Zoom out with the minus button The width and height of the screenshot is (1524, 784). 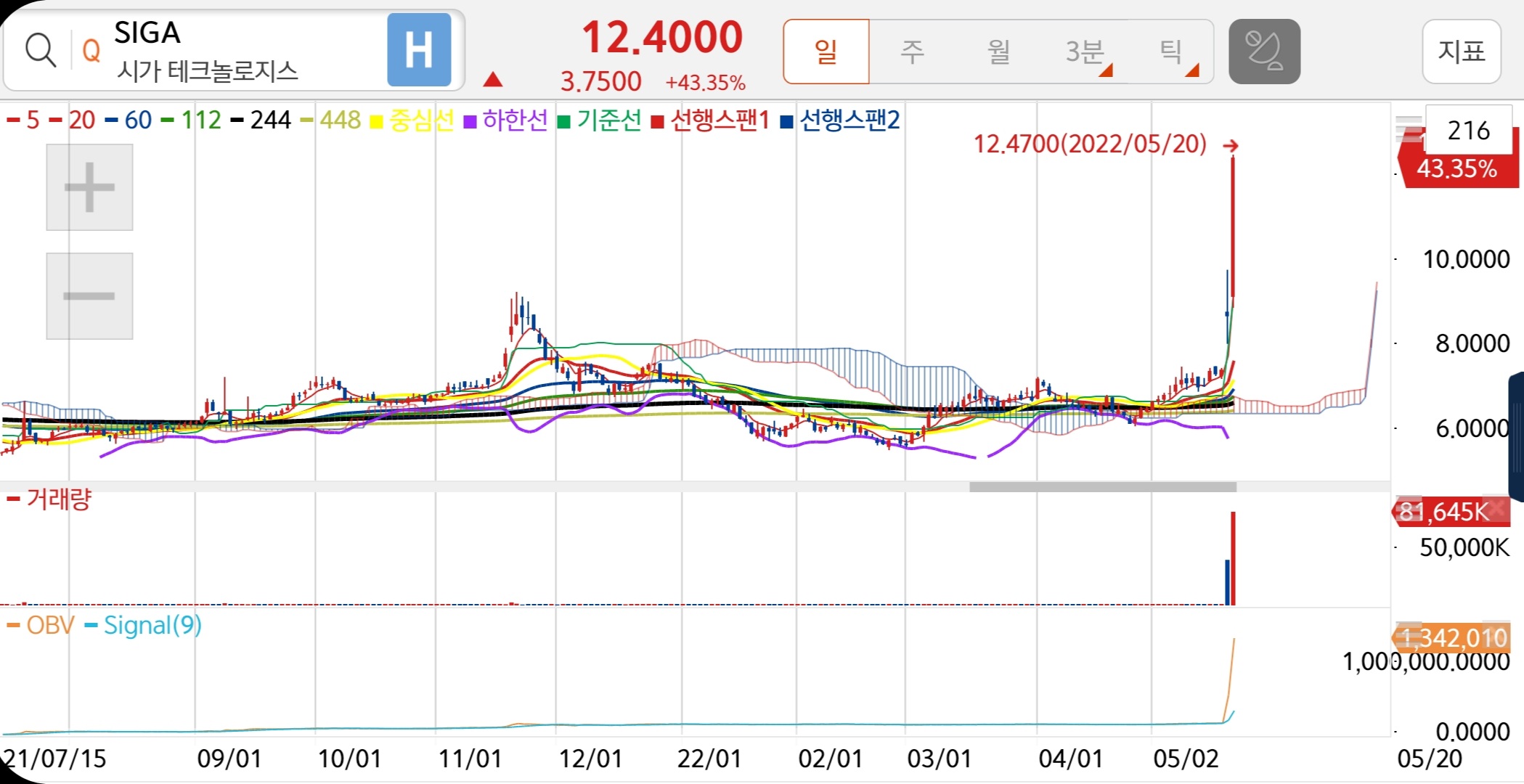point(89,295)
